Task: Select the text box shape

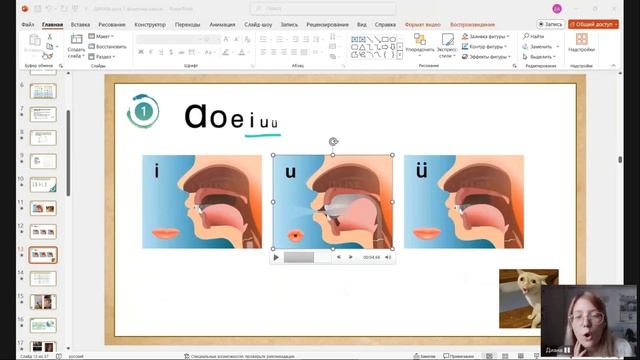Action: tap(354, 40)
